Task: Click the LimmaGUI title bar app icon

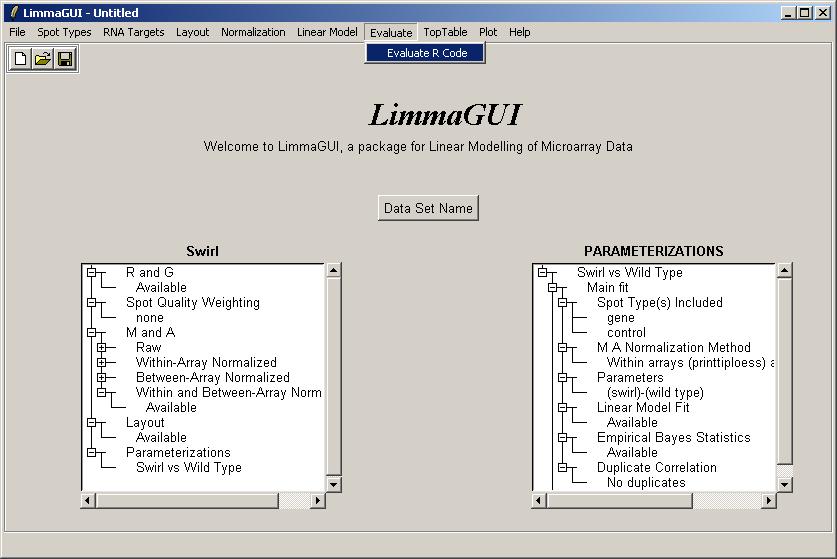Action: [13, 13]
